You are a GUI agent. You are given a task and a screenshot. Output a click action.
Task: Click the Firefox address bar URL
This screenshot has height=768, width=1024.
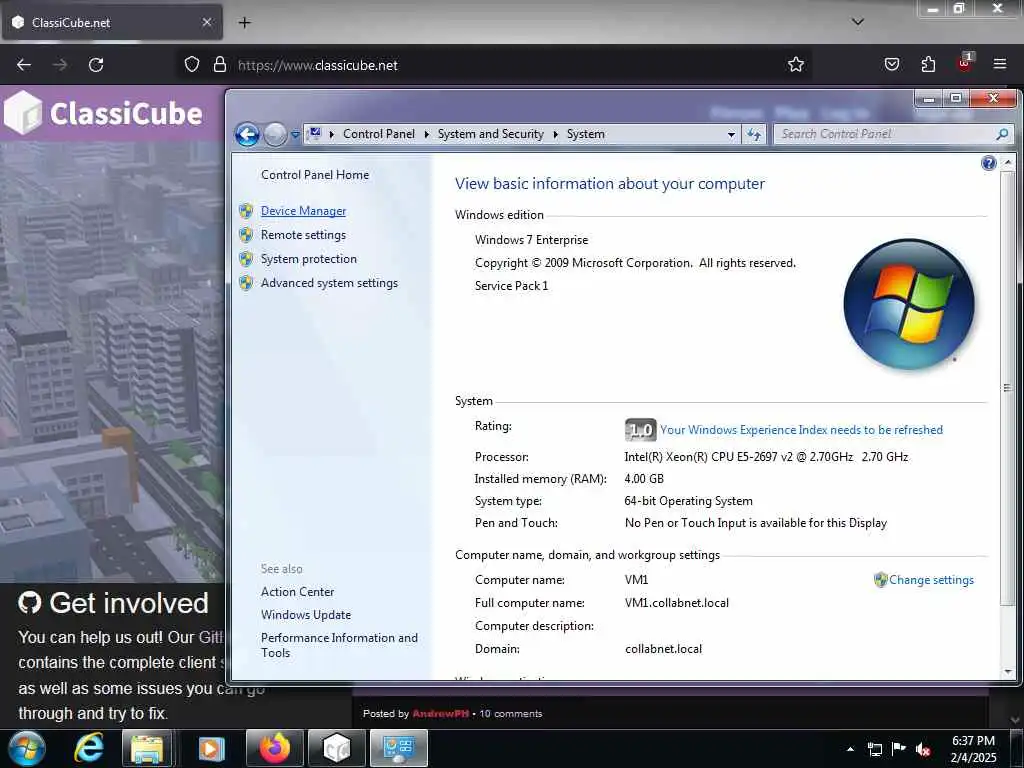tap(317, 65)
